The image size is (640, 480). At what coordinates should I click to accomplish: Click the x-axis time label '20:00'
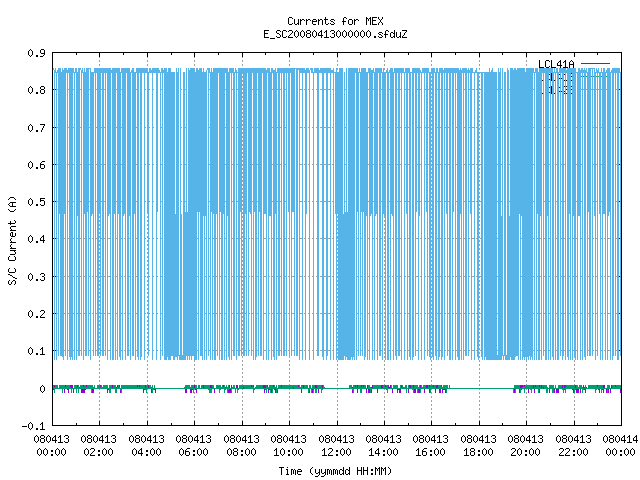pyautogui.click(x=526, y=452)
